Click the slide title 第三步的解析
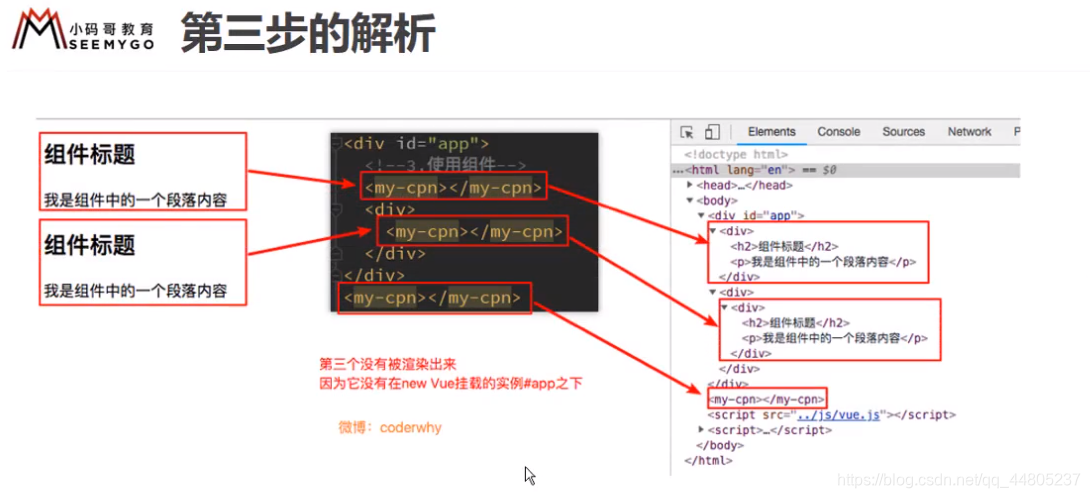The width and height of the screenshot is (1090, 498). 309,32
